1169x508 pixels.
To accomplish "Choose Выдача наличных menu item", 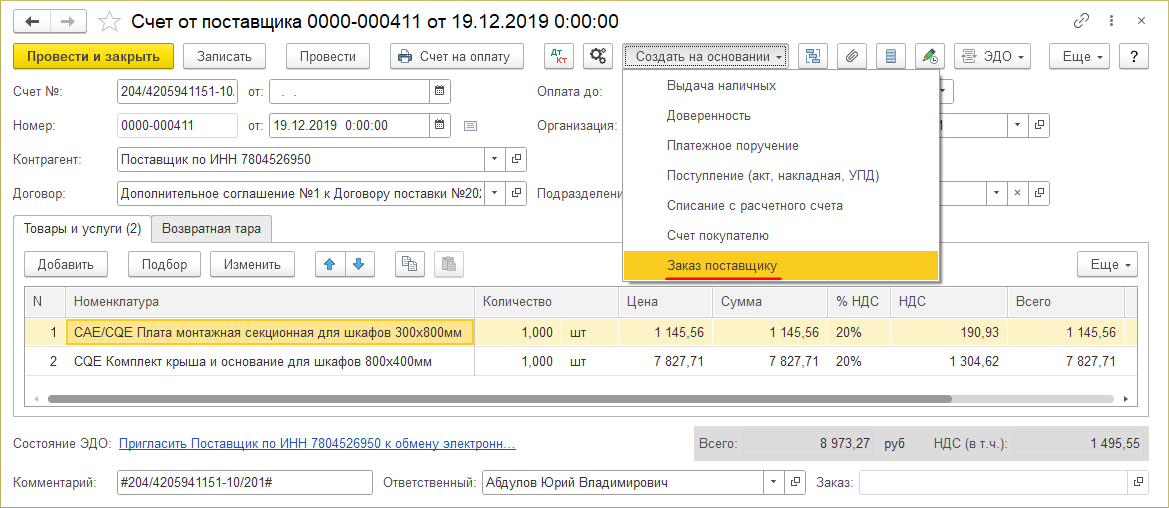I will click(781, 86).
